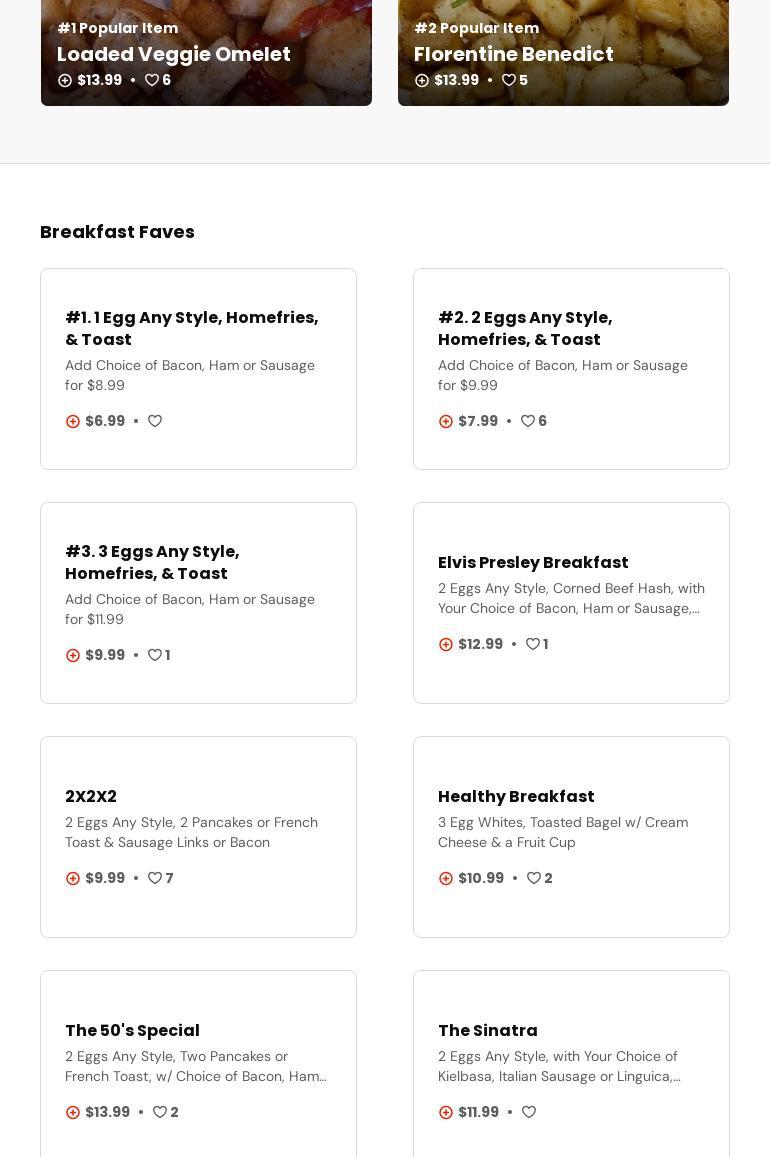
Task: Open the Elvis Presley Breakfast title
Action: (x=533, y=562)
